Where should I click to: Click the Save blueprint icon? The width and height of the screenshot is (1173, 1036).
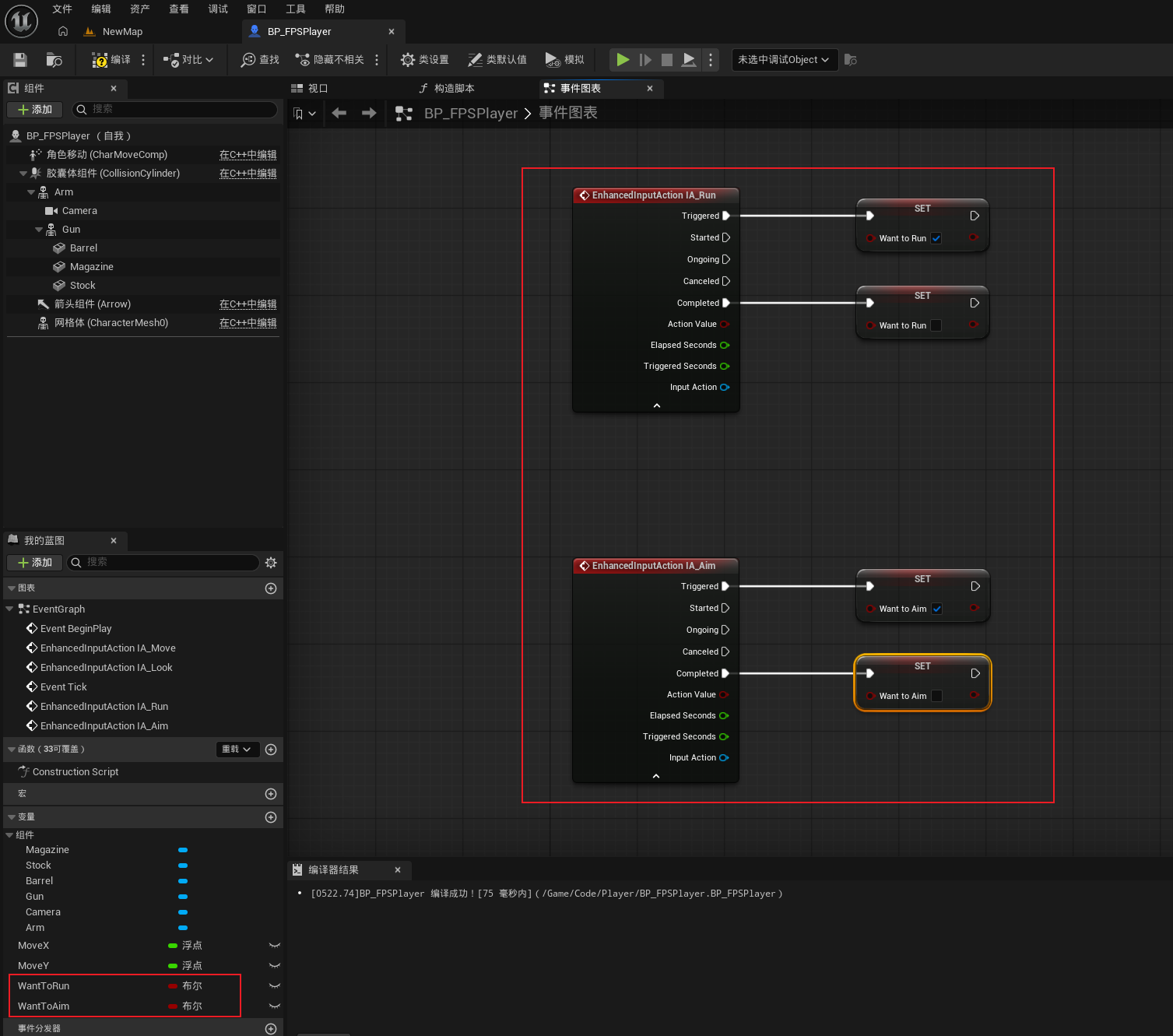click(x=20, y=60)
